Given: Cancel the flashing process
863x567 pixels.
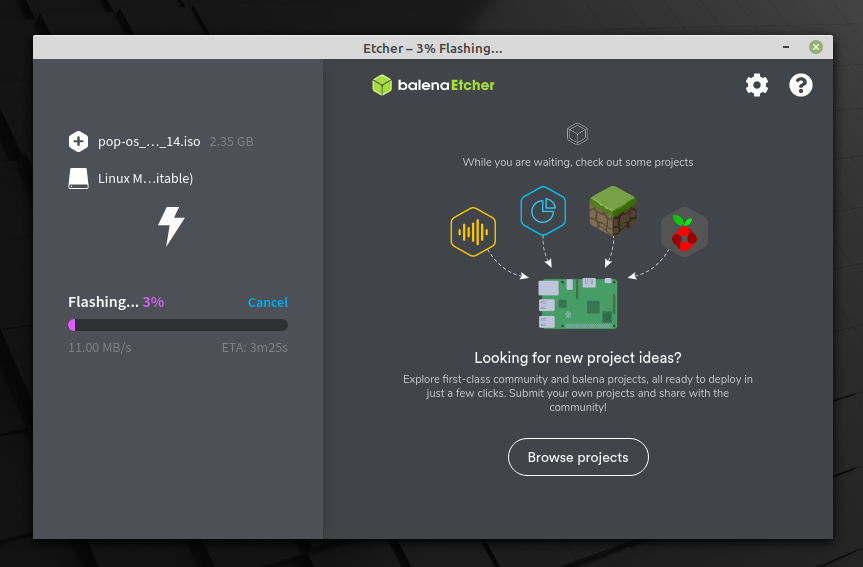Looking at the screenshot, I should (x=267, y=302).
